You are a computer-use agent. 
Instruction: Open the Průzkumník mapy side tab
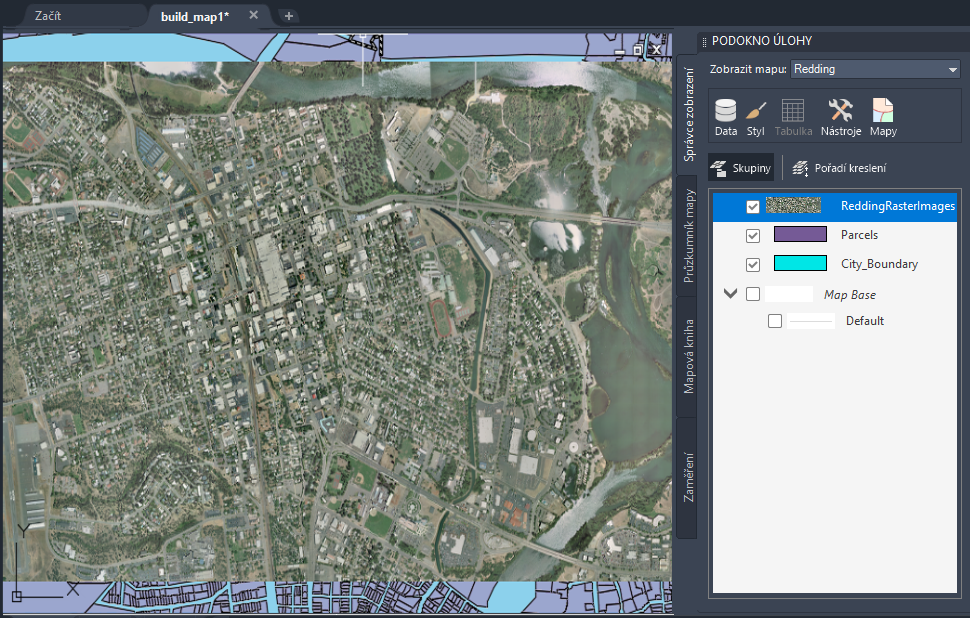click(x=688, y=236)
